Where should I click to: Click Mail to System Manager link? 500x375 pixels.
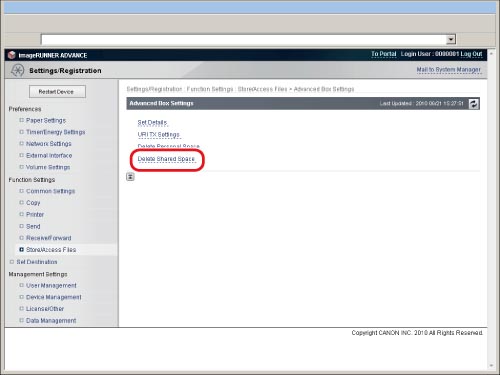[449, 70]
